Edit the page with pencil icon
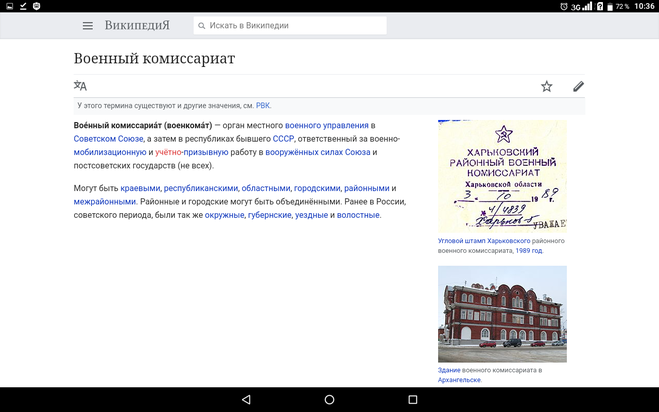 (578, 86)
